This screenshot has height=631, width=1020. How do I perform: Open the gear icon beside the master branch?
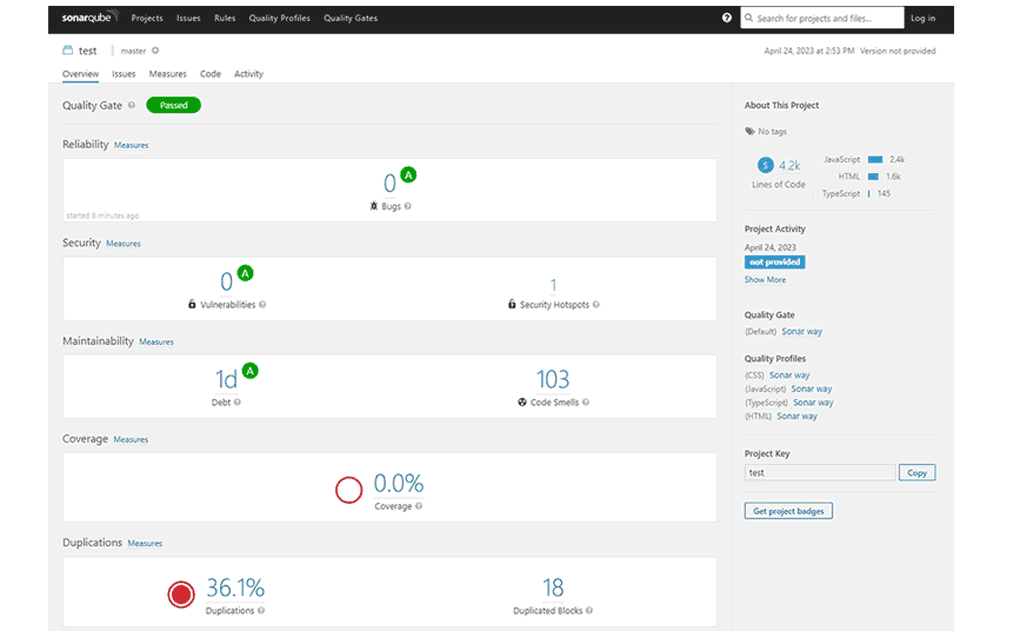156,50
